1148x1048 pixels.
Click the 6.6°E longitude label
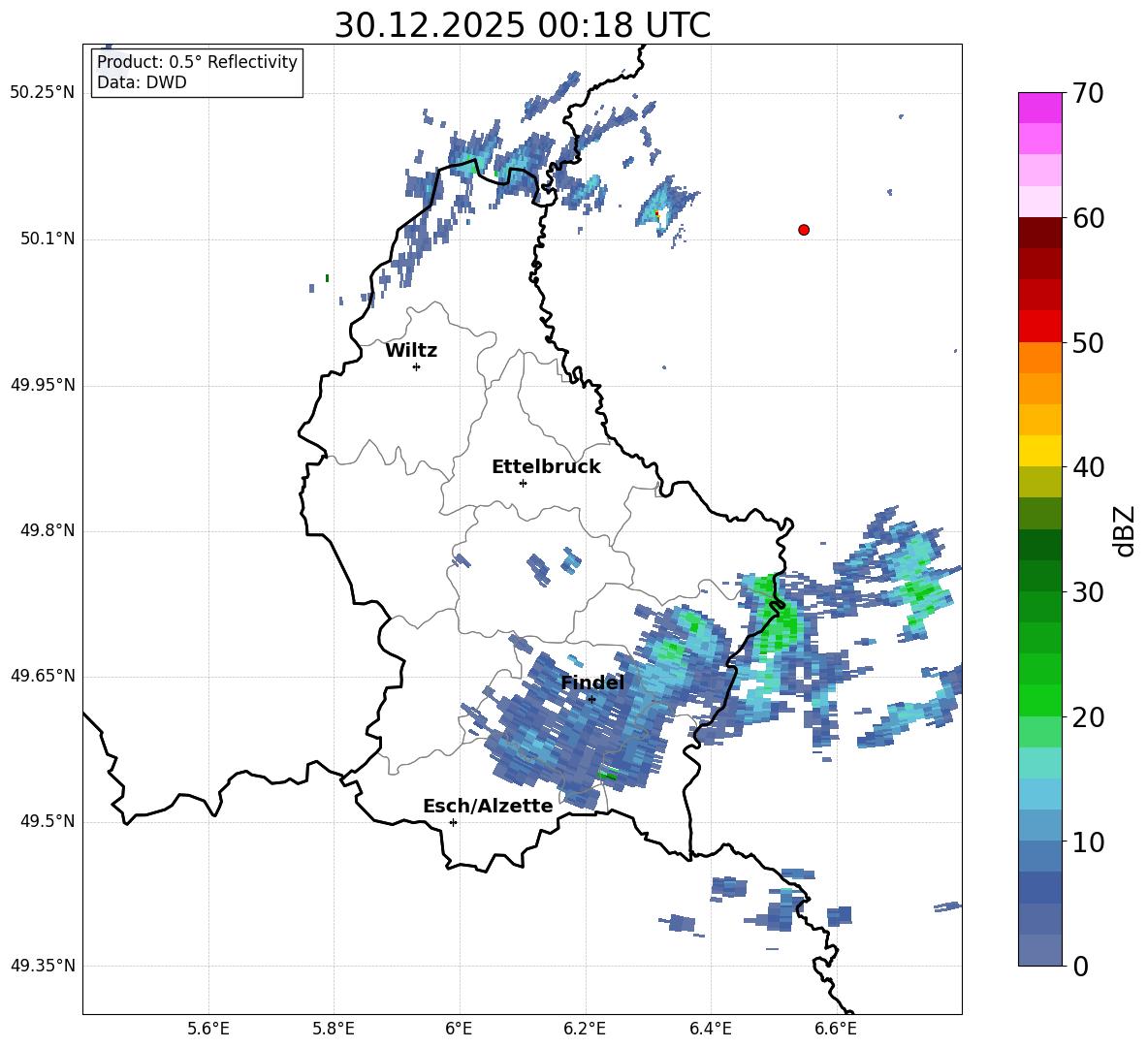836,1029
